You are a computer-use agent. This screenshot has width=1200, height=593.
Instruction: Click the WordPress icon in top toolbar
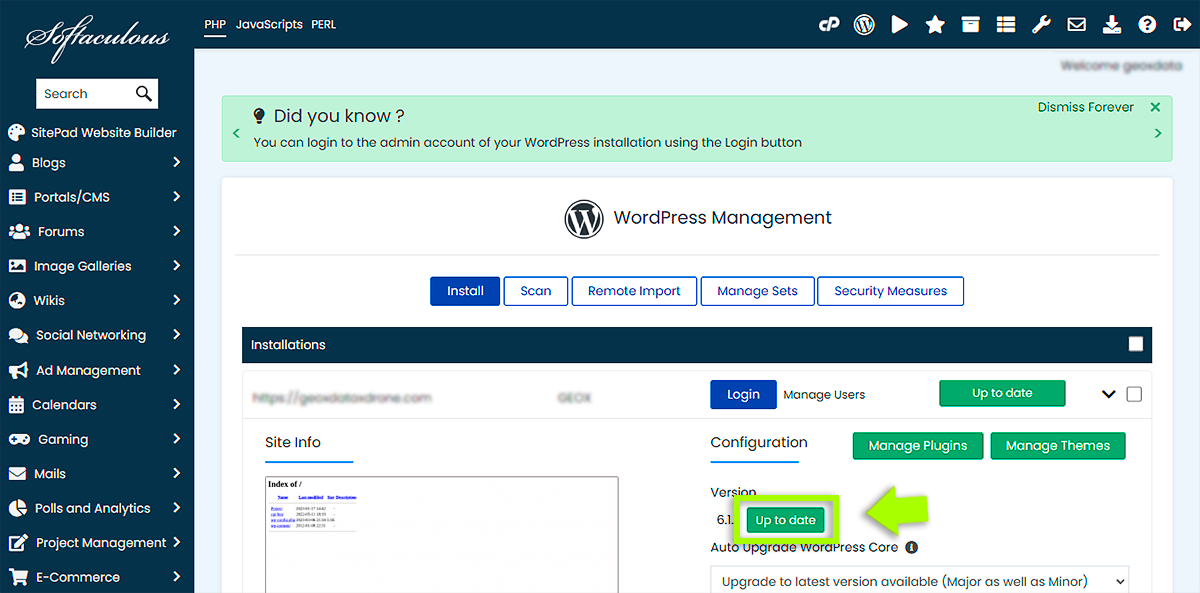864,25
